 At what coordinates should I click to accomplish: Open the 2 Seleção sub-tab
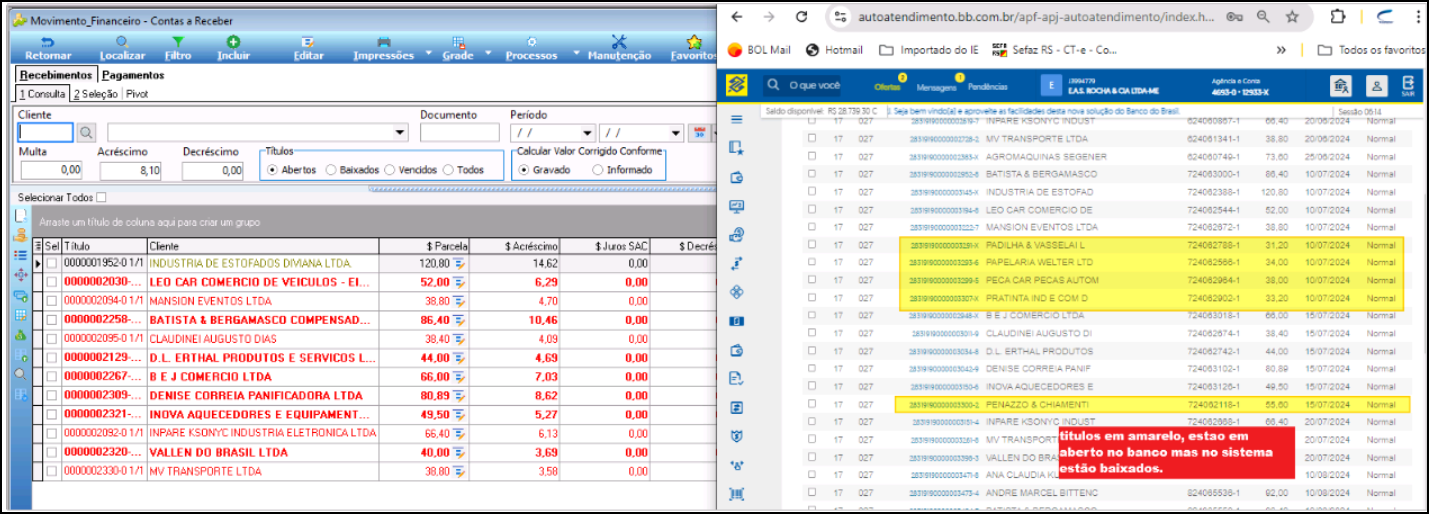pos(95,93)
